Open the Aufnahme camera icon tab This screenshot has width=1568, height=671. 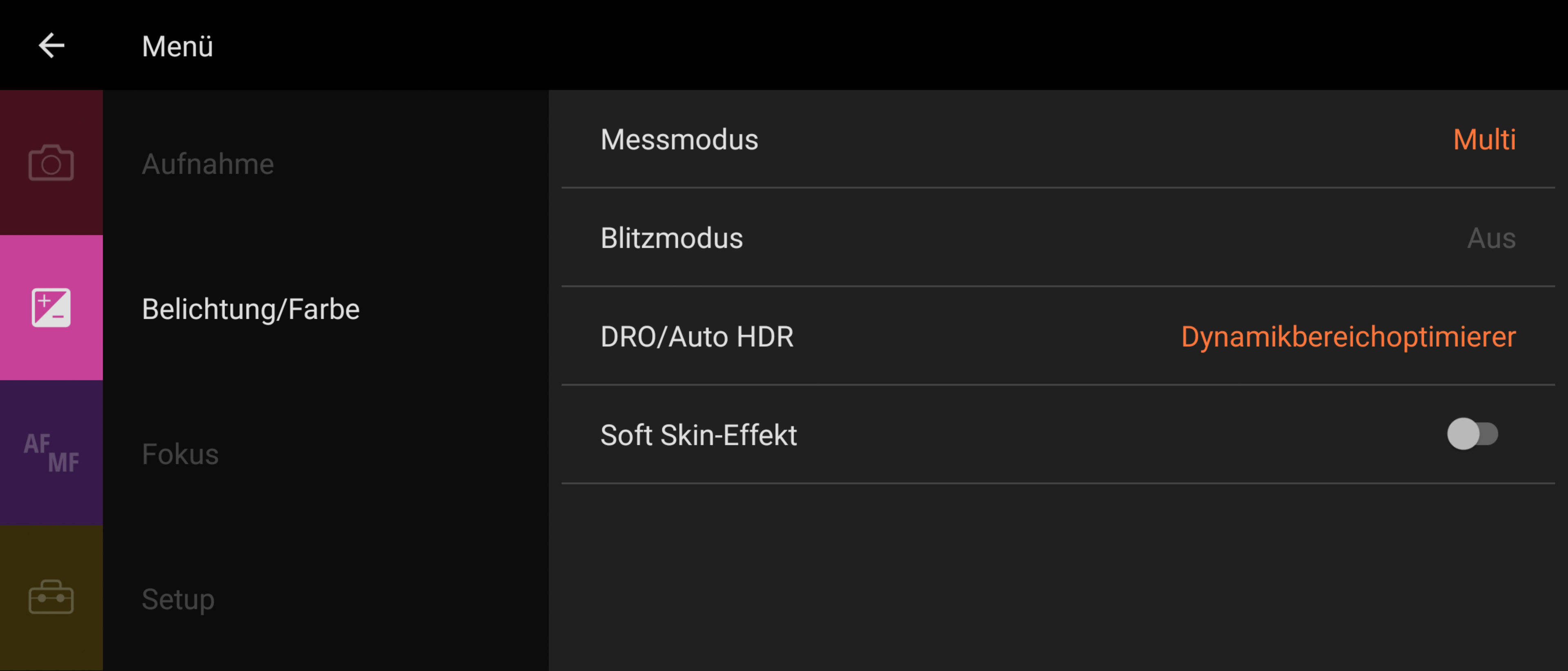click(51, 163)
